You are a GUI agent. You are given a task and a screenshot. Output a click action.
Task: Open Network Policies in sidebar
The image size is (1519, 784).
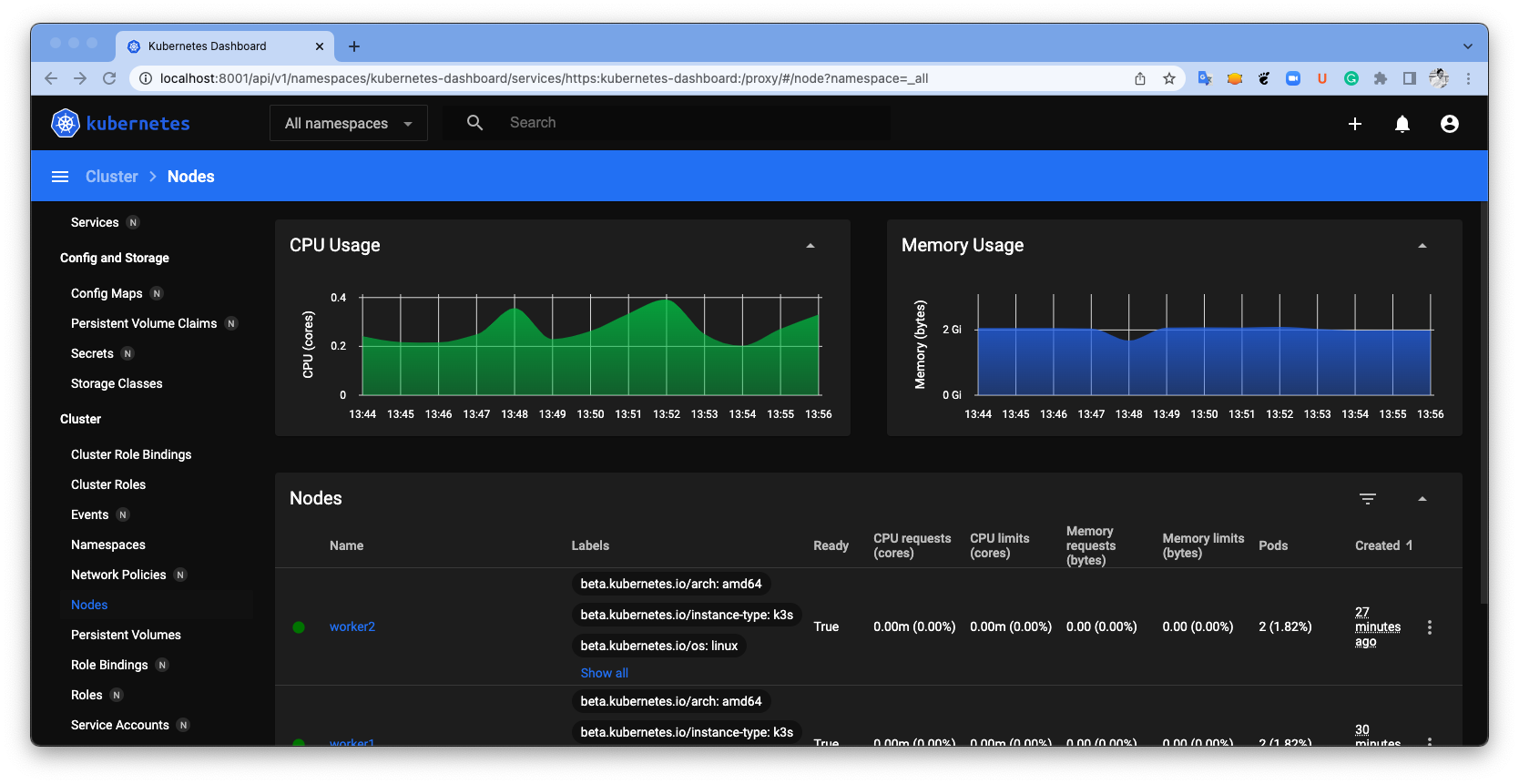click(118, 575)
